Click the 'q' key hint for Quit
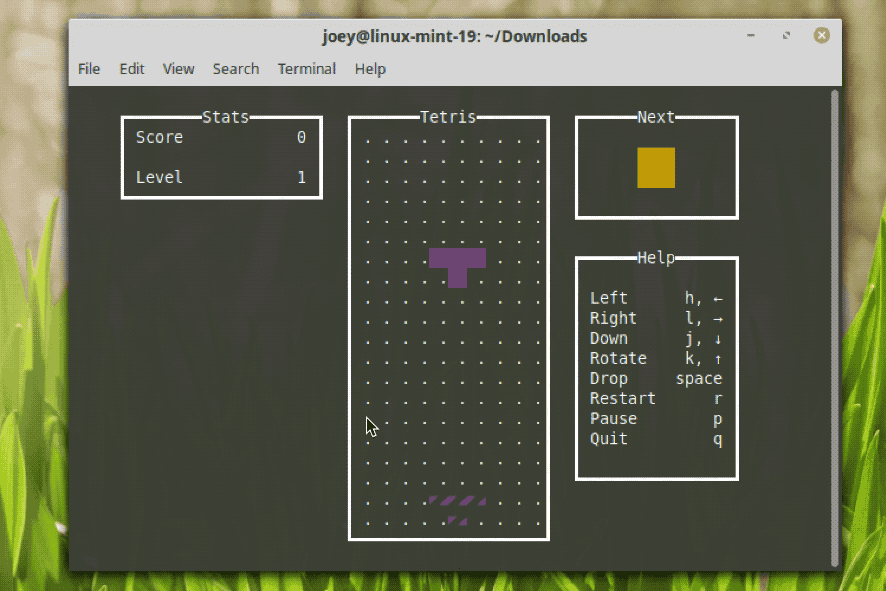 718,440
